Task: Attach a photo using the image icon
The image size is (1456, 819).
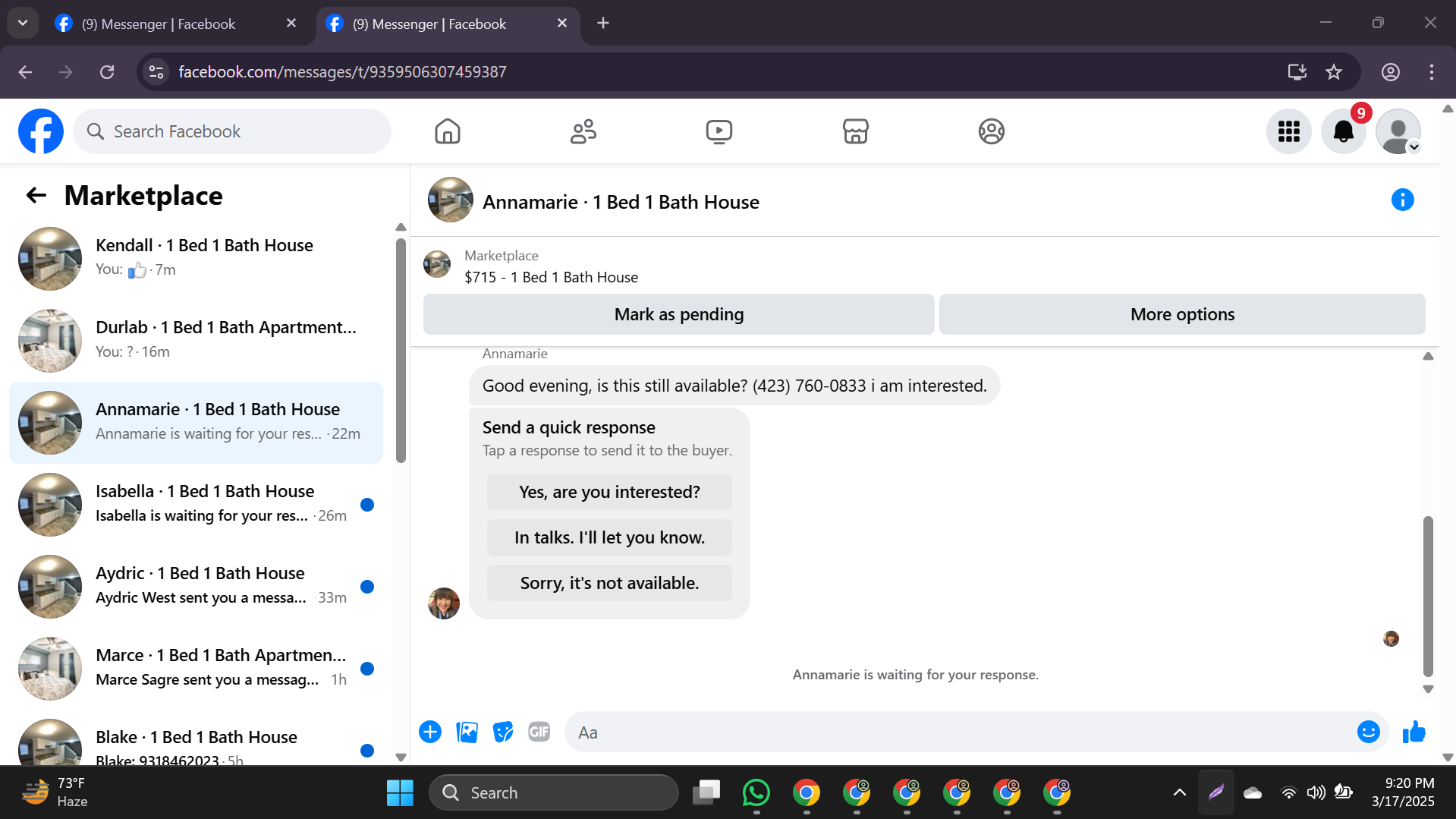Action: click(x=467, y=732)
